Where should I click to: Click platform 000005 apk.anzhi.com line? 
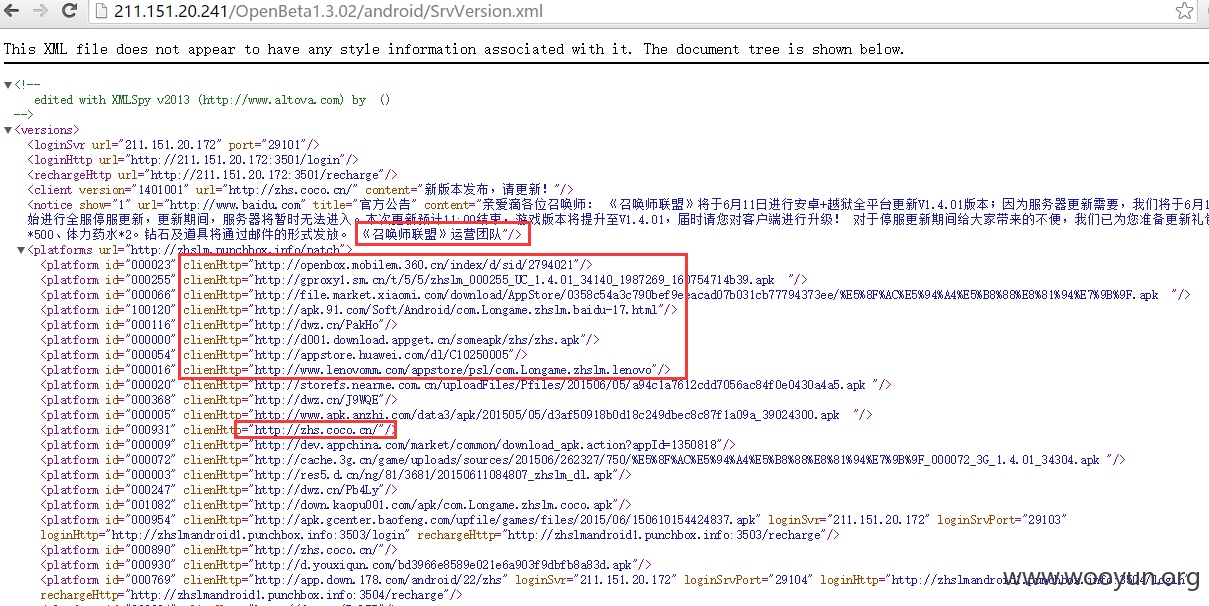(x=456, y=415)
